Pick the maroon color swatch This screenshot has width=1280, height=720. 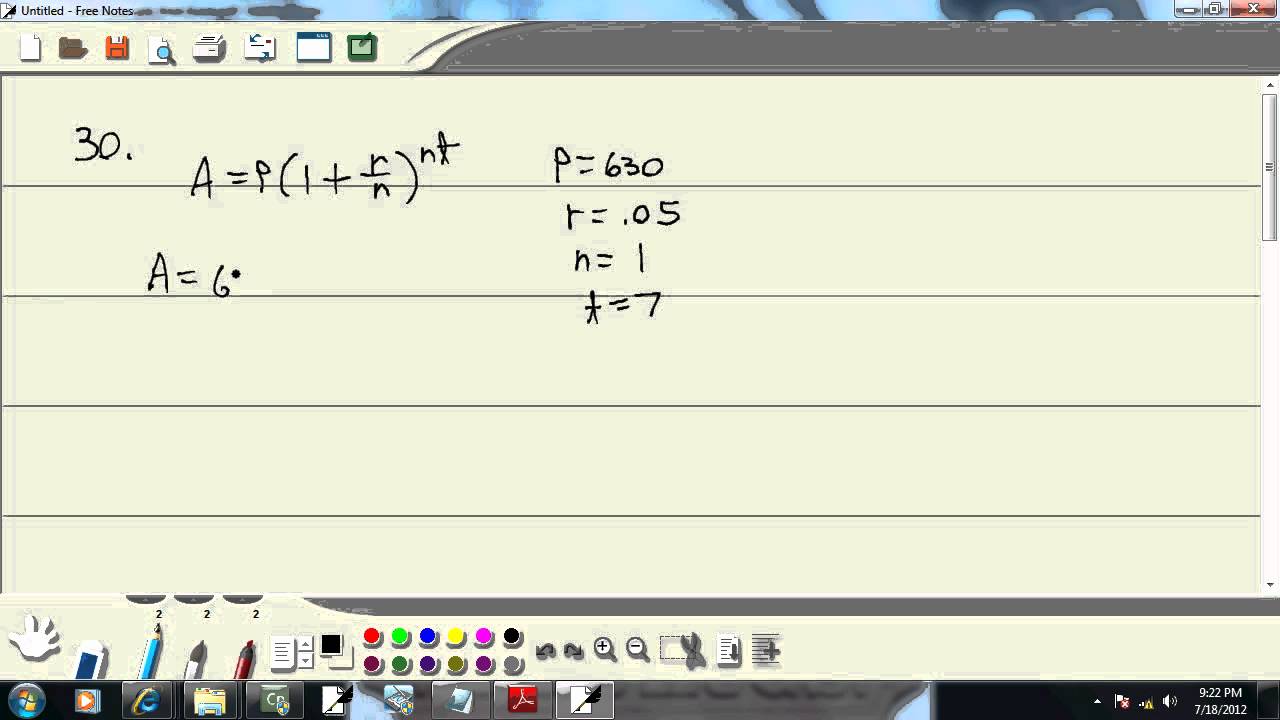[372, 664]
